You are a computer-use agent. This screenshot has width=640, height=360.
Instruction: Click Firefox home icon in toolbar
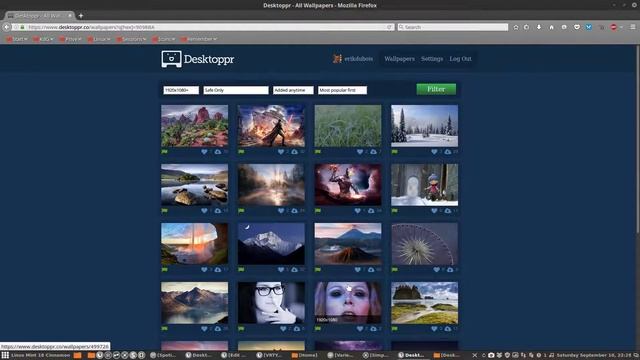tap(551, 27)
